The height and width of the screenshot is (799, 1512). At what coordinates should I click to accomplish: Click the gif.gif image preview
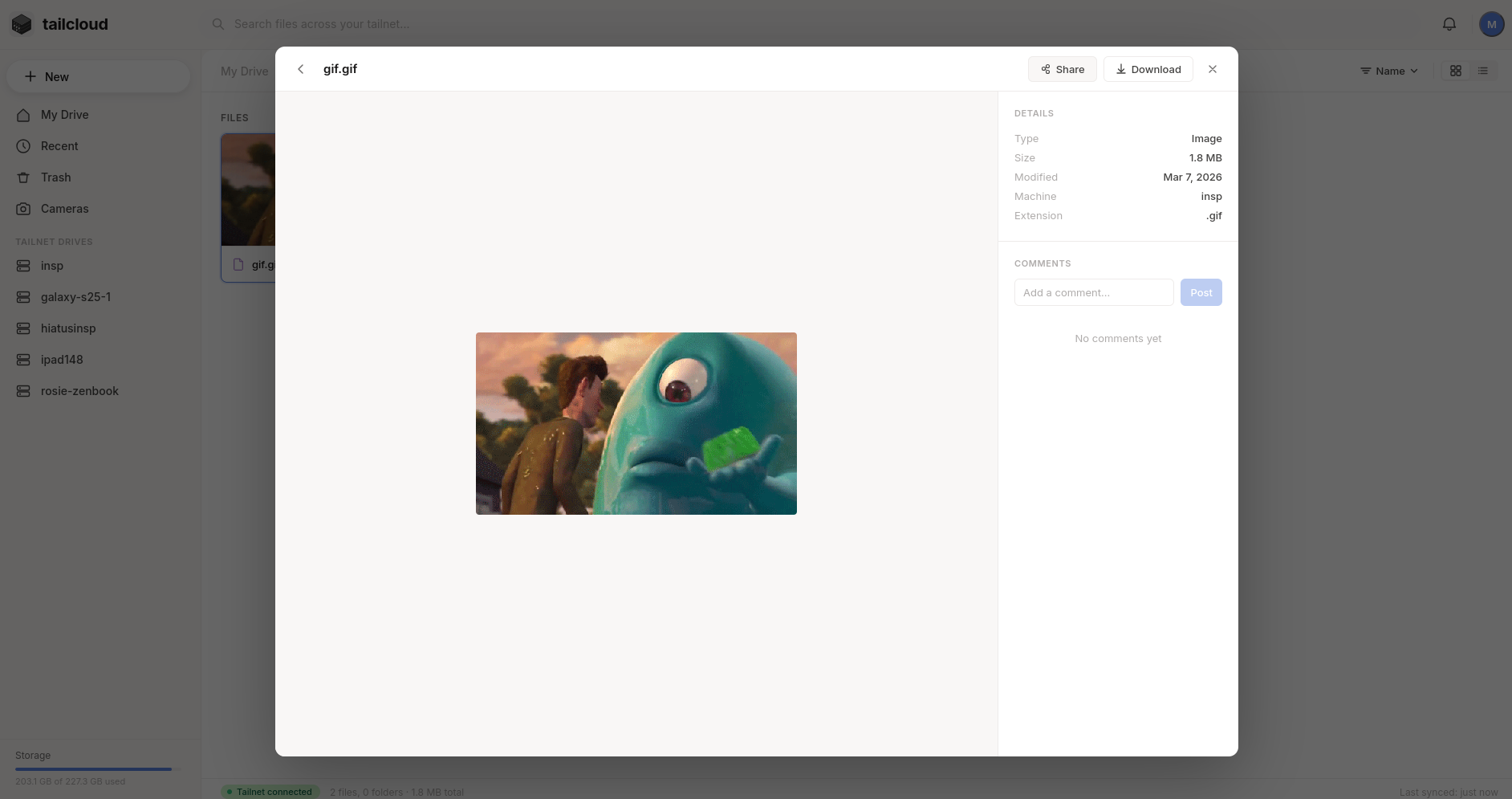click(x=636, y=423)
